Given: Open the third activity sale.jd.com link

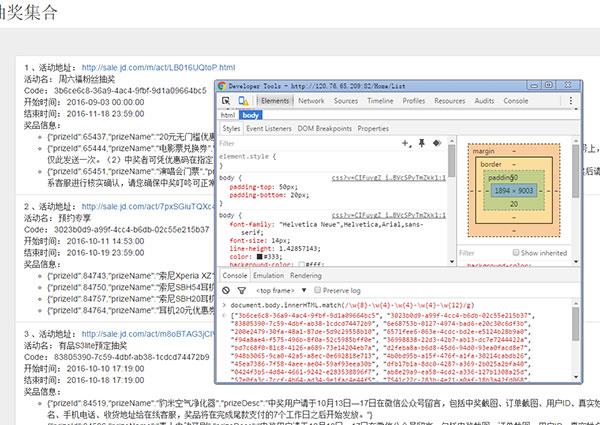Looking at the screenshot, I should click(148, 334).
